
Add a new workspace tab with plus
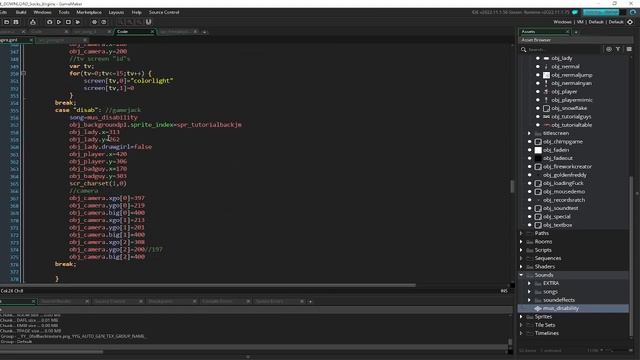(204, 31)
